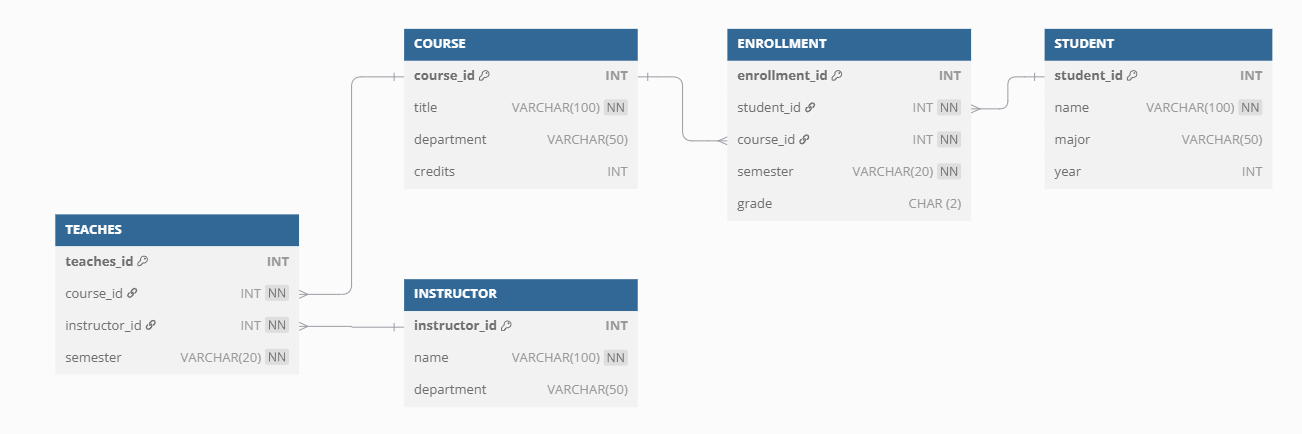The width and height of the screenshot is (1302, 434).
Task: Click the key icon next to teaches_id
Action: point(143,262)
